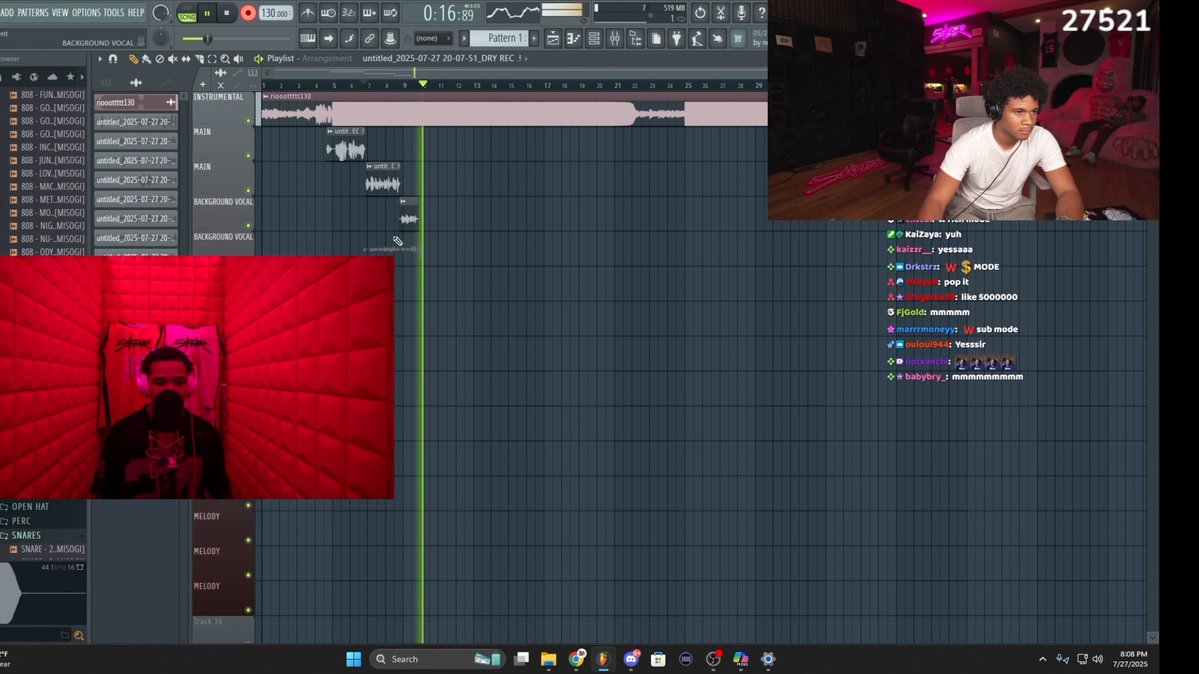This screenshot has width=1199, height=674.
Task: Select SNARE - 2..MISOGI] sample
Action: [46, 549]
